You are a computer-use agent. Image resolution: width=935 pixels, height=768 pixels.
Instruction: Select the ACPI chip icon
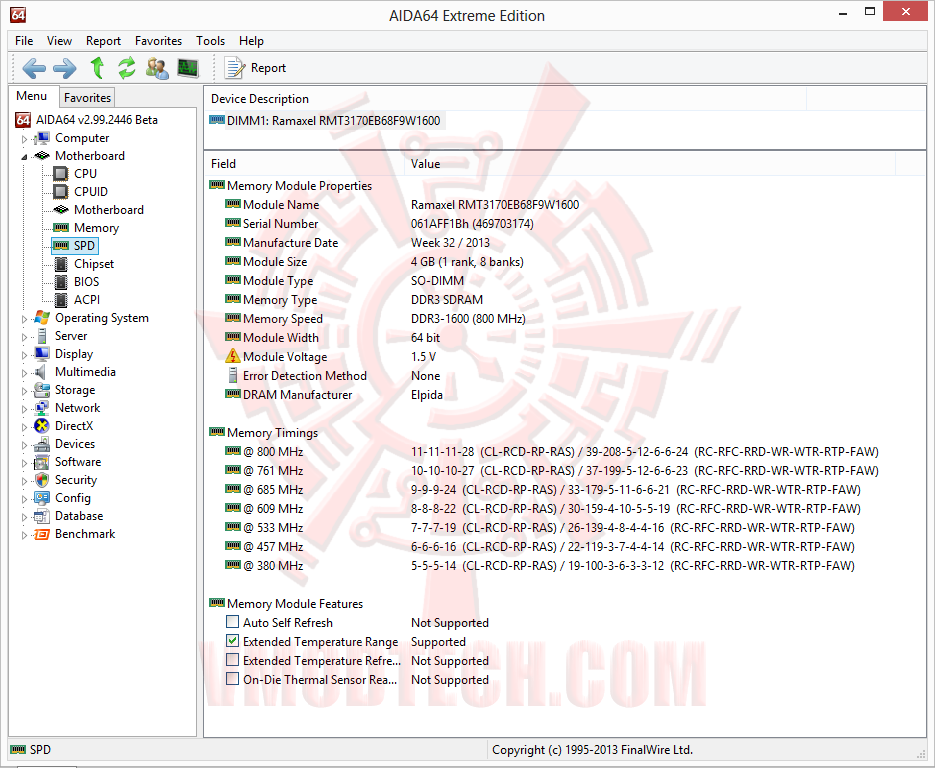coord(61,299)
